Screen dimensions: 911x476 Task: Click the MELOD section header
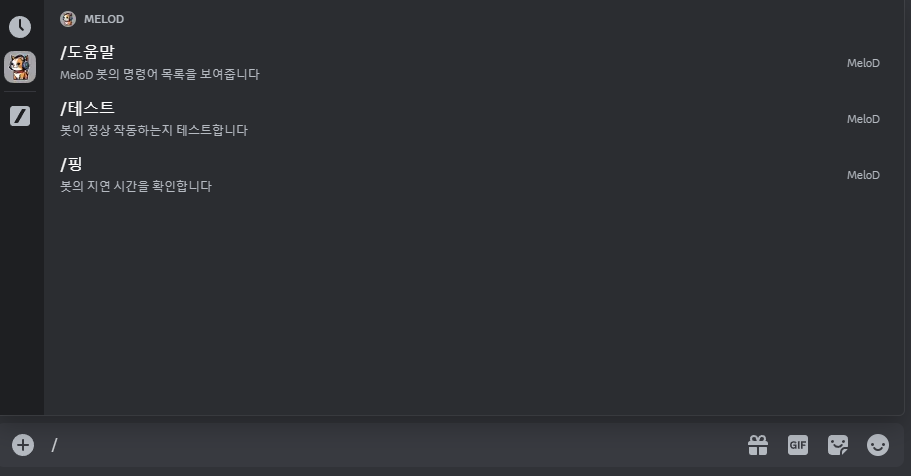pyautogui.click(x=103, y=19)
